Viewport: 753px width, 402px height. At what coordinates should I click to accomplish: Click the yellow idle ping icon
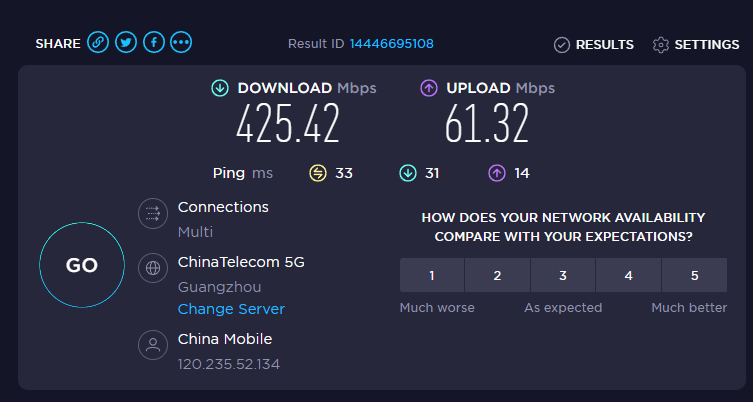point(317,173)
